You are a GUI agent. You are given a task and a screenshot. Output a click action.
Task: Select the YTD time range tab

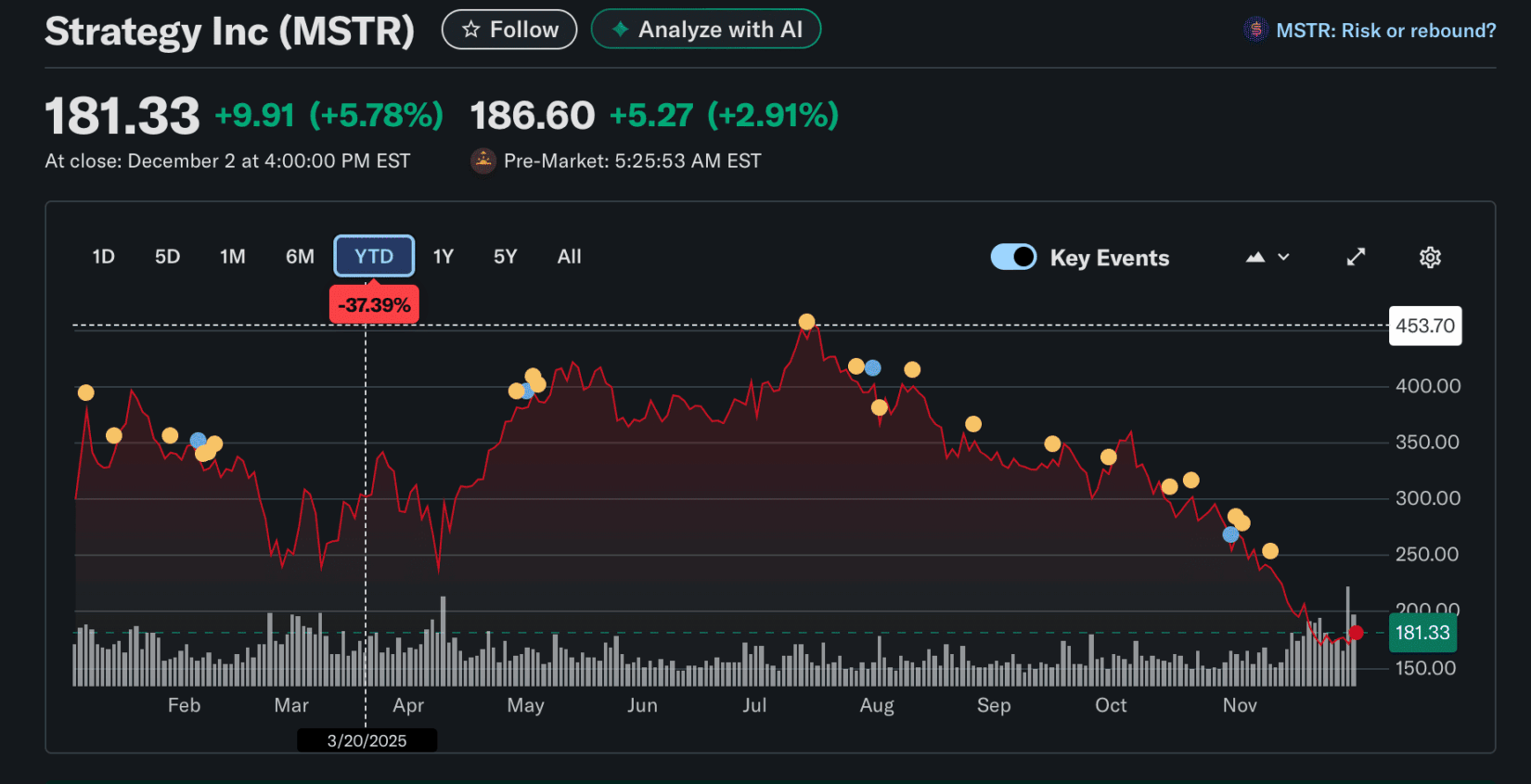(x=374, y=256)
